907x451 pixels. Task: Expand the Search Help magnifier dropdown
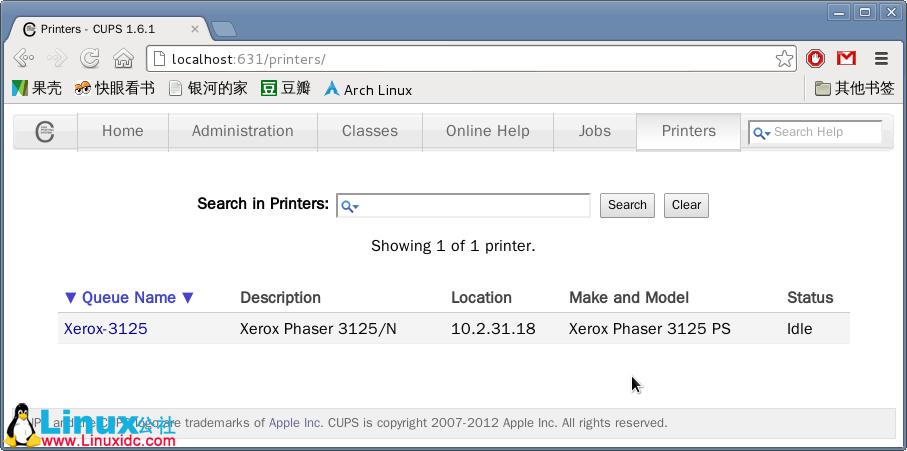[x=762, y=133]
